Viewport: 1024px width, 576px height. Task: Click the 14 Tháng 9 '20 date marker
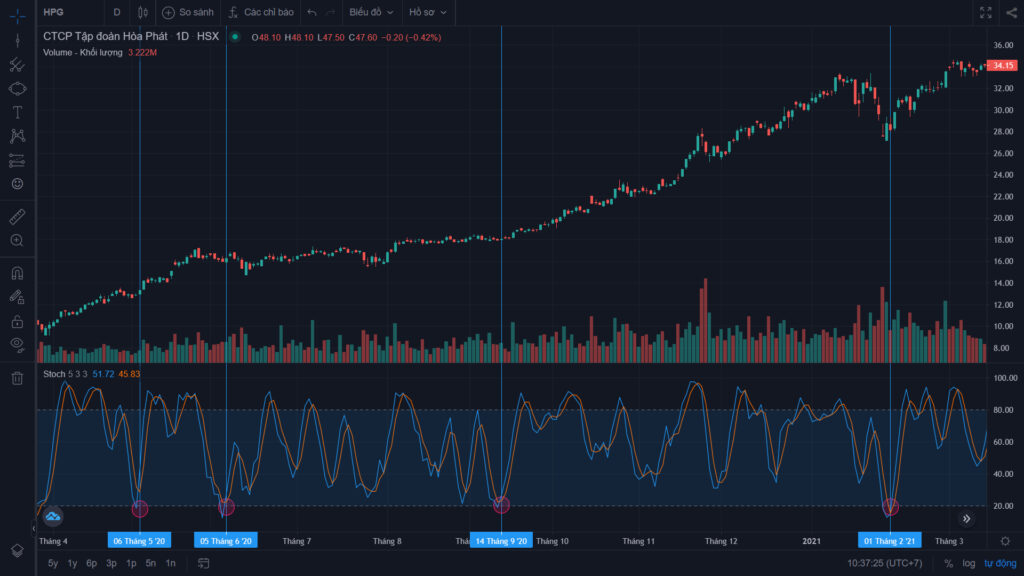tap(501, 541)
